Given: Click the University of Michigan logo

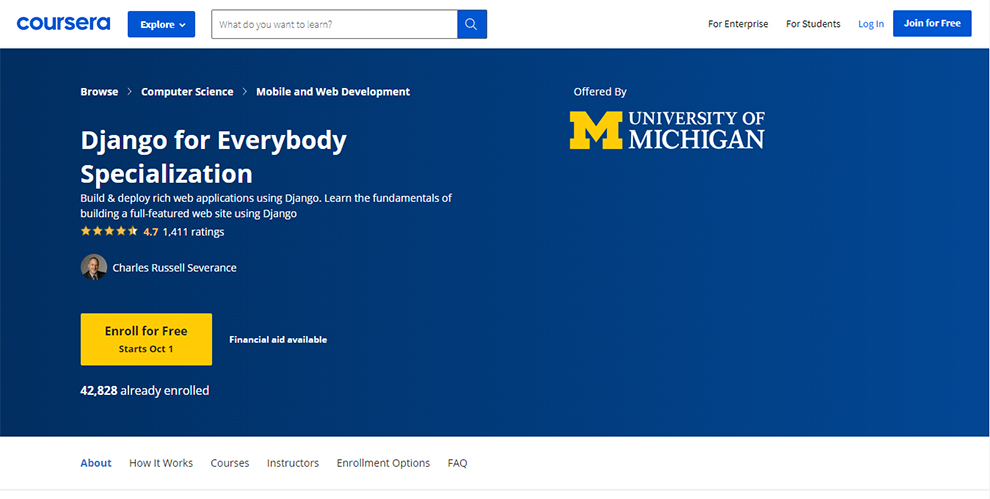Looking at the screenshot, I should pos(667,130).
